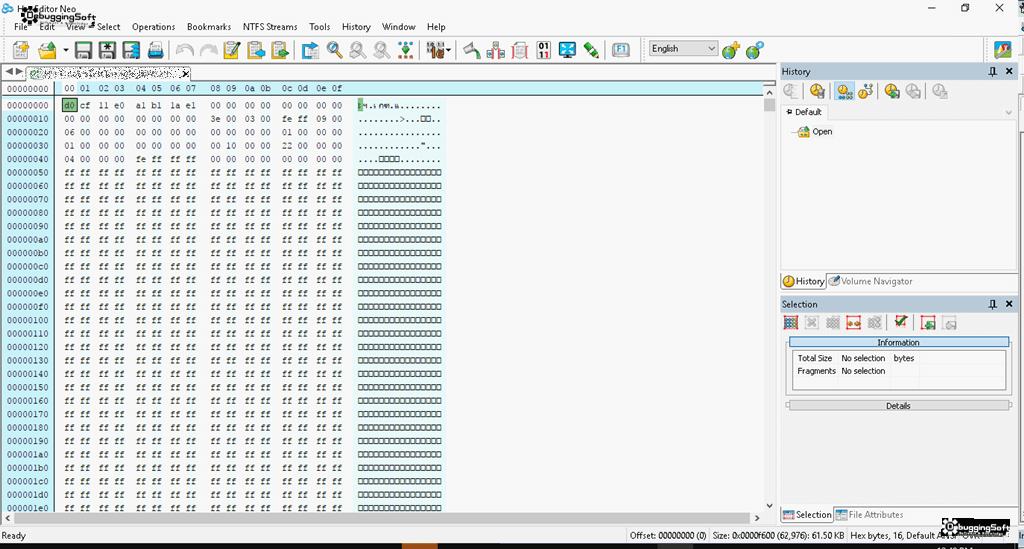Click the Select All grid icon
Image resolution: width=1024 pixels, height=549 pixels.
coord(791,322)
